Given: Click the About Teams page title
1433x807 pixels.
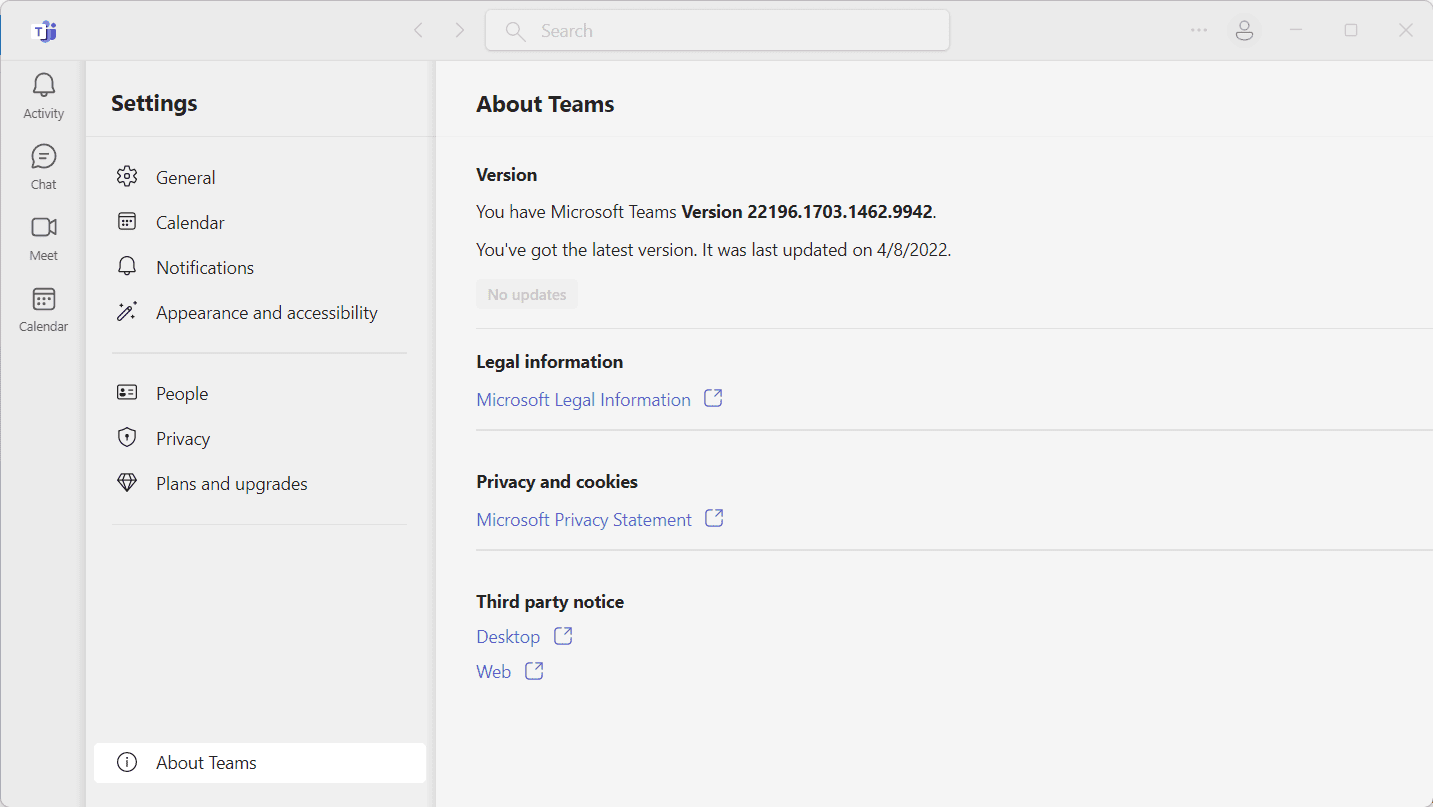Looking at the screenshot, I should (x=545, y=104).
